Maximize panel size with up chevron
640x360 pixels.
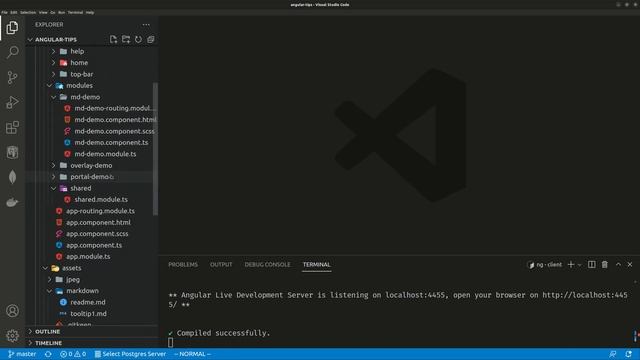point(618,264)
